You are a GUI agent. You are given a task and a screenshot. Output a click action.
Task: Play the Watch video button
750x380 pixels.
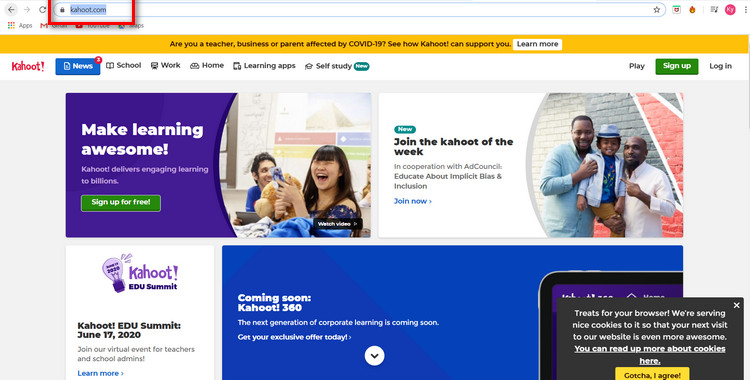click(338, 224)
